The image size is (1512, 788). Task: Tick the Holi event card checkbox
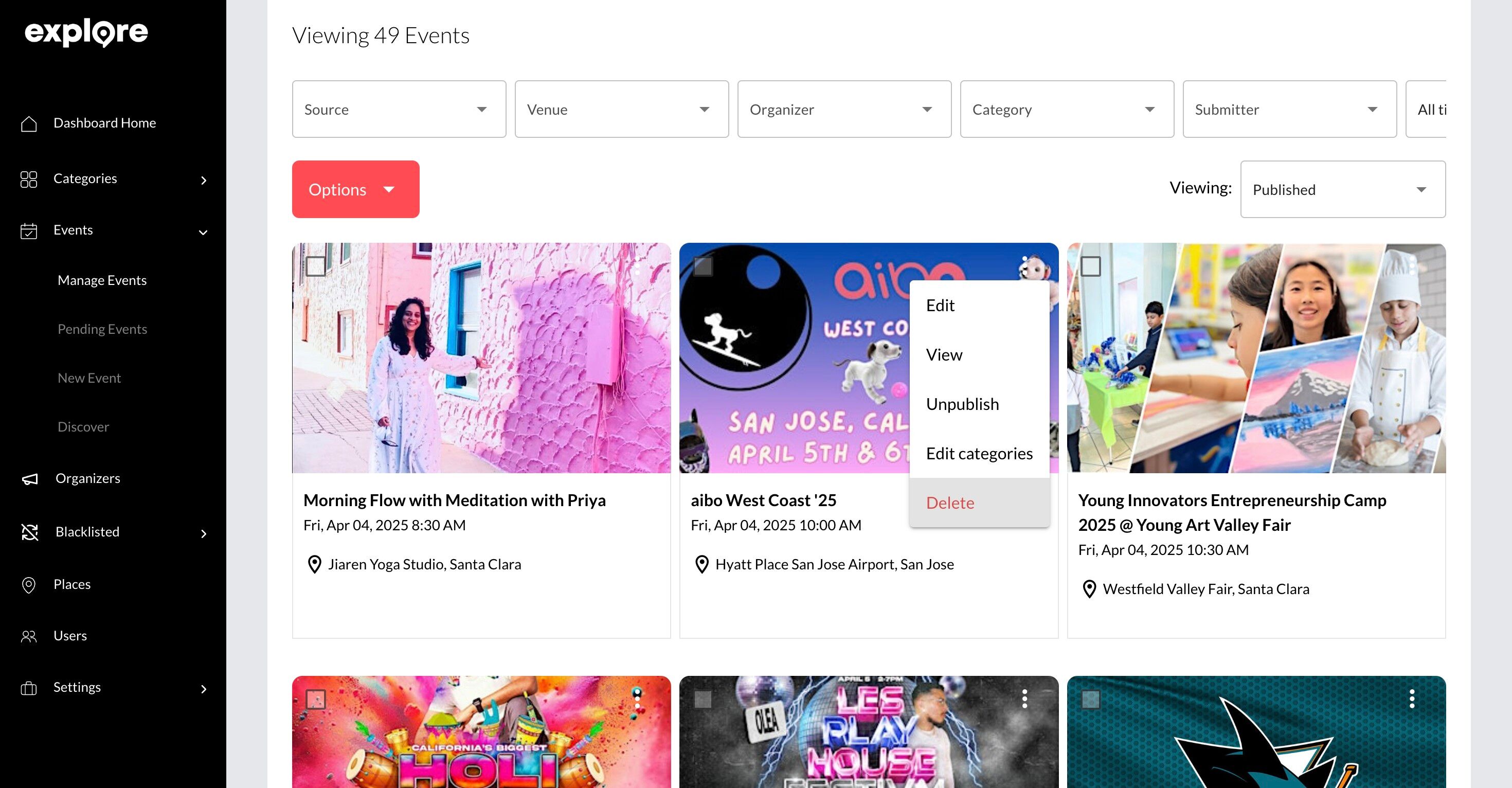(316, 700)
